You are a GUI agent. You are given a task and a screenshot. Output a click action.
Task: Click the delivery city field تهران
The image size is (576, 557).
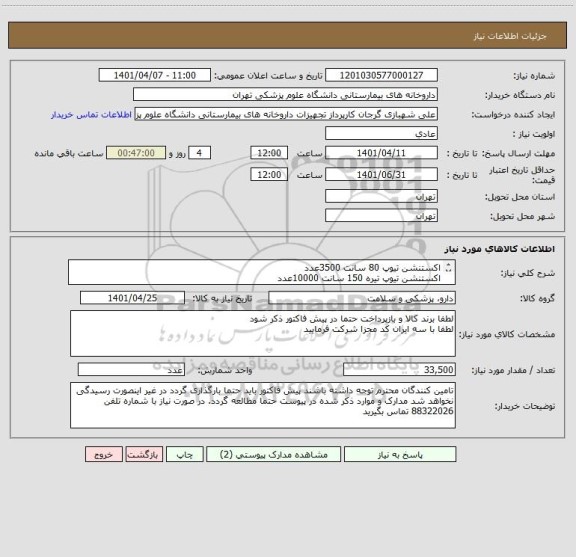(381, 216)
